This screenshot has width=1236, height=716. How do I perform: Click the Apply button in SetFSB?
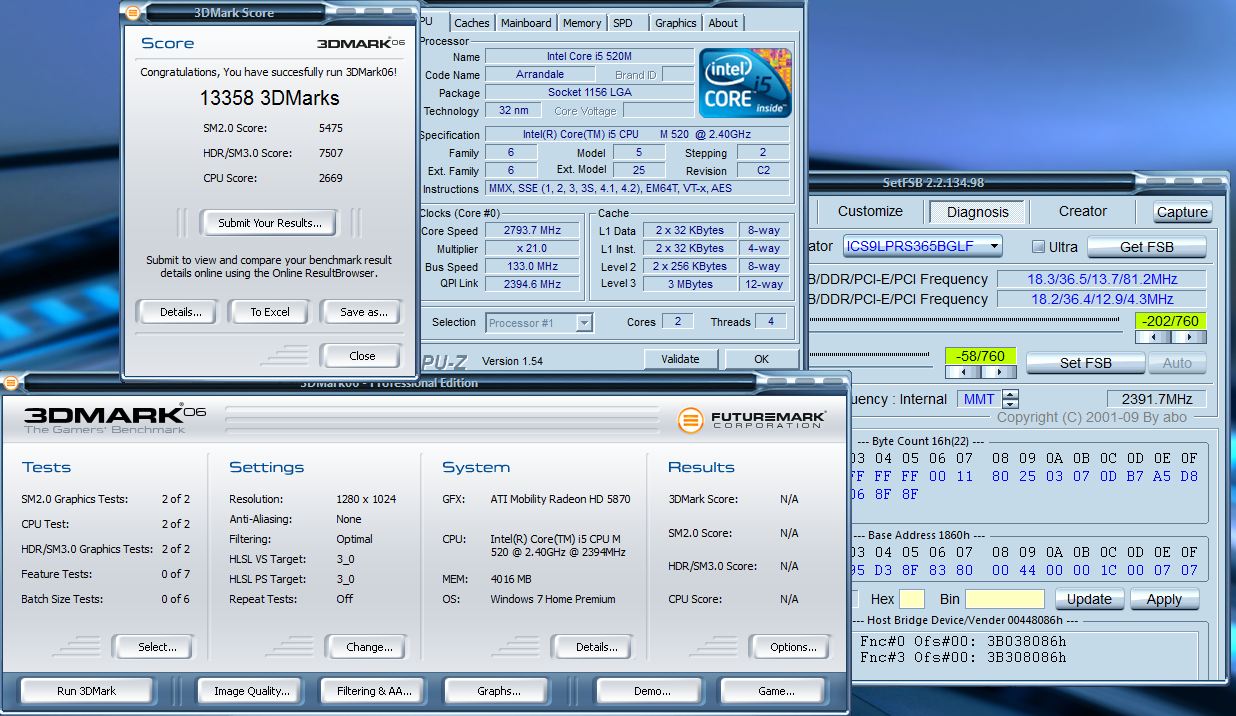[x=1164, y=599]
